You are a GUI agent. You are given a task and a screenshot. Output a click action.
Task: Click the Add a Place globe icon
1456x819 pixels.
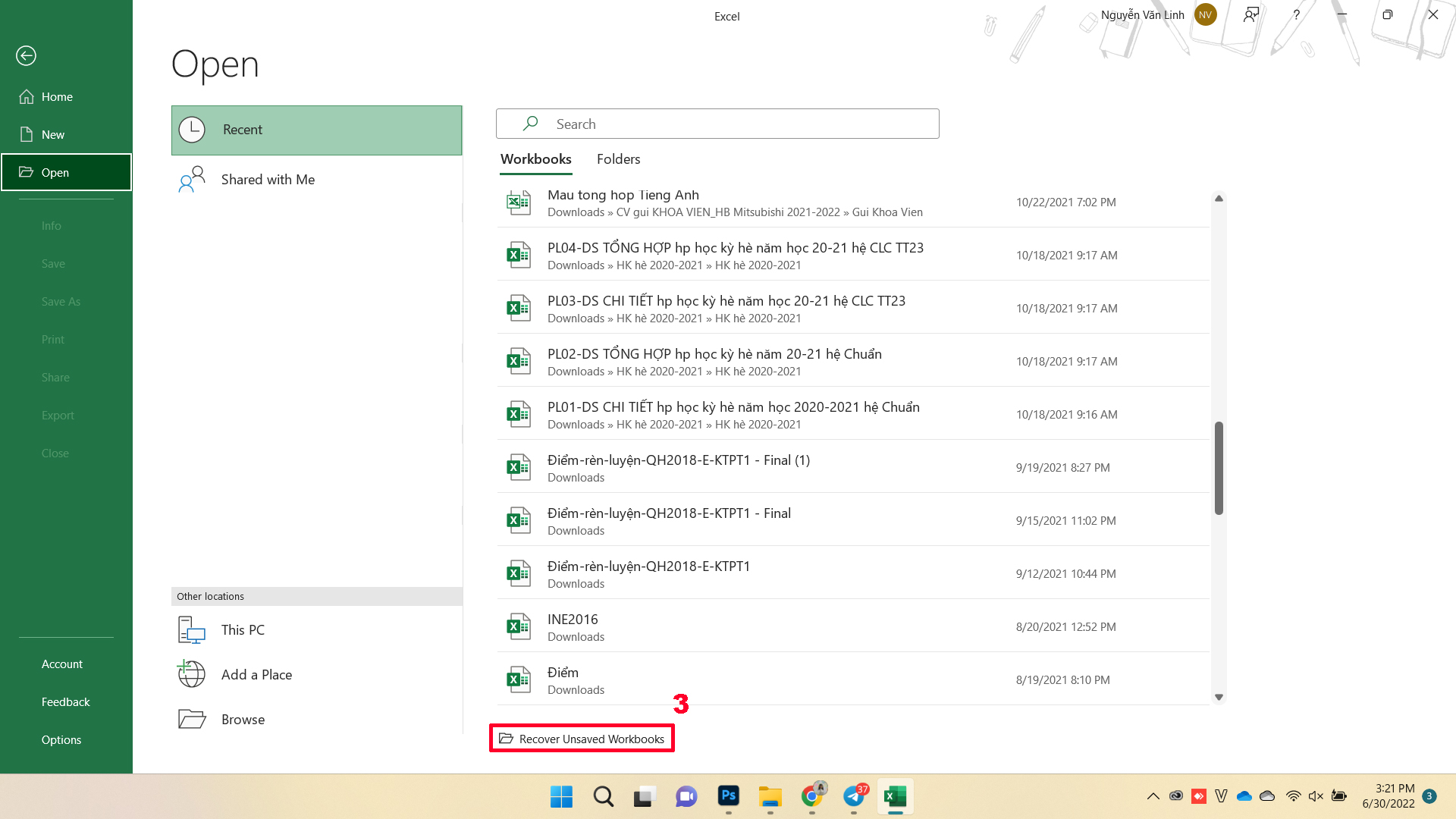coord(191,673)
